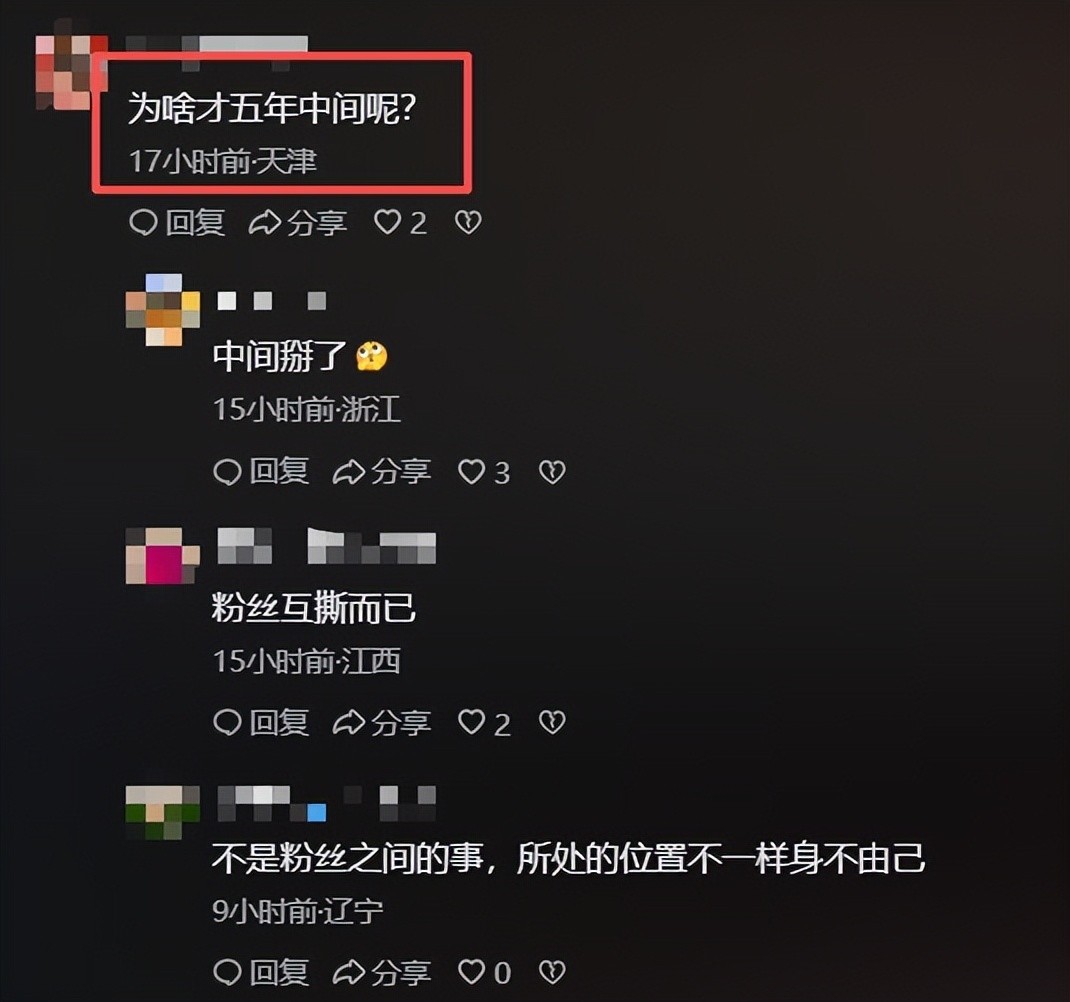Dislike the Tianjin comment with broken heart
Image resolution: width=1070 pixels, height=1002 pixels.
pyautogui.click(x=468, y=223)
